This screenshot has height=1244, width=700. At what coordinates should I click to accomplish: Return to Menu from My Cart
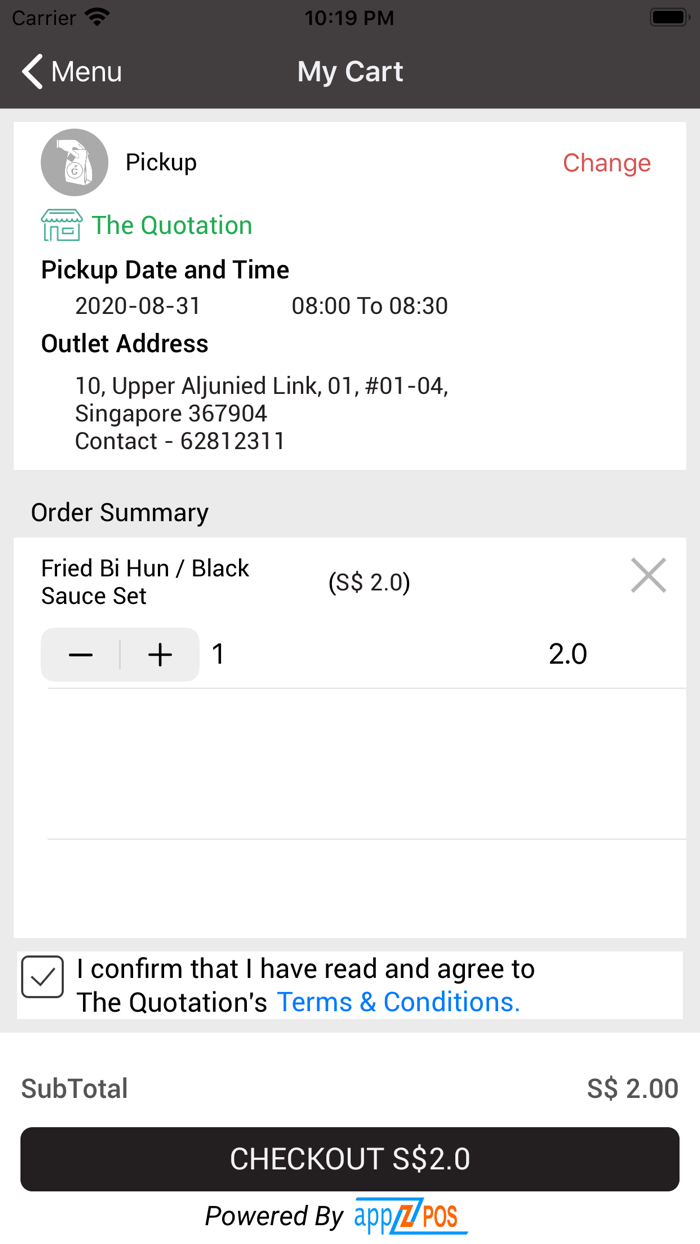(x=70, y=71)
